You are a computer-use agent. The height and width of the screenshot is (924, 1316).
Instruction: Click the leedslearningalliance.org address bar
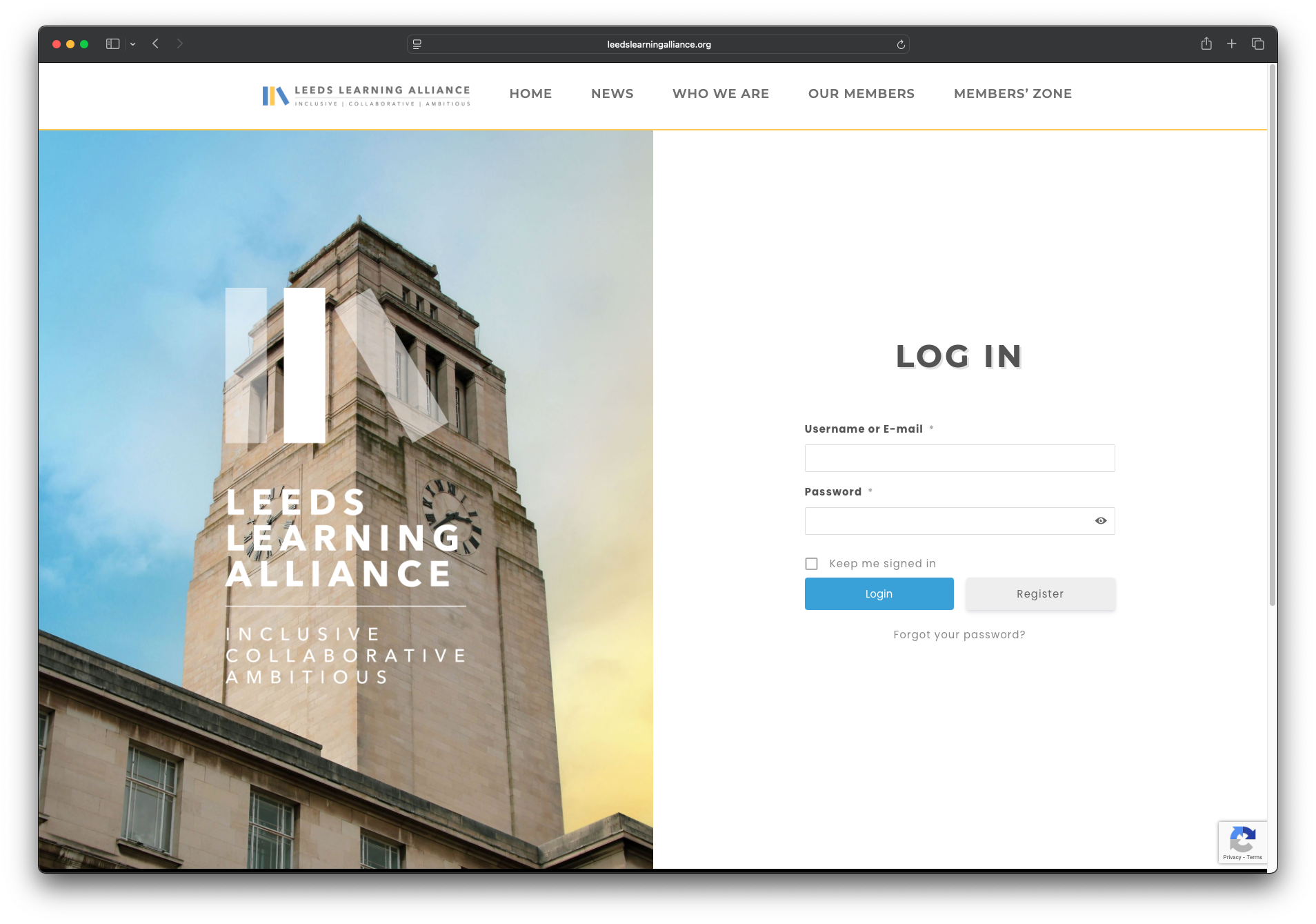click(658, 44)
